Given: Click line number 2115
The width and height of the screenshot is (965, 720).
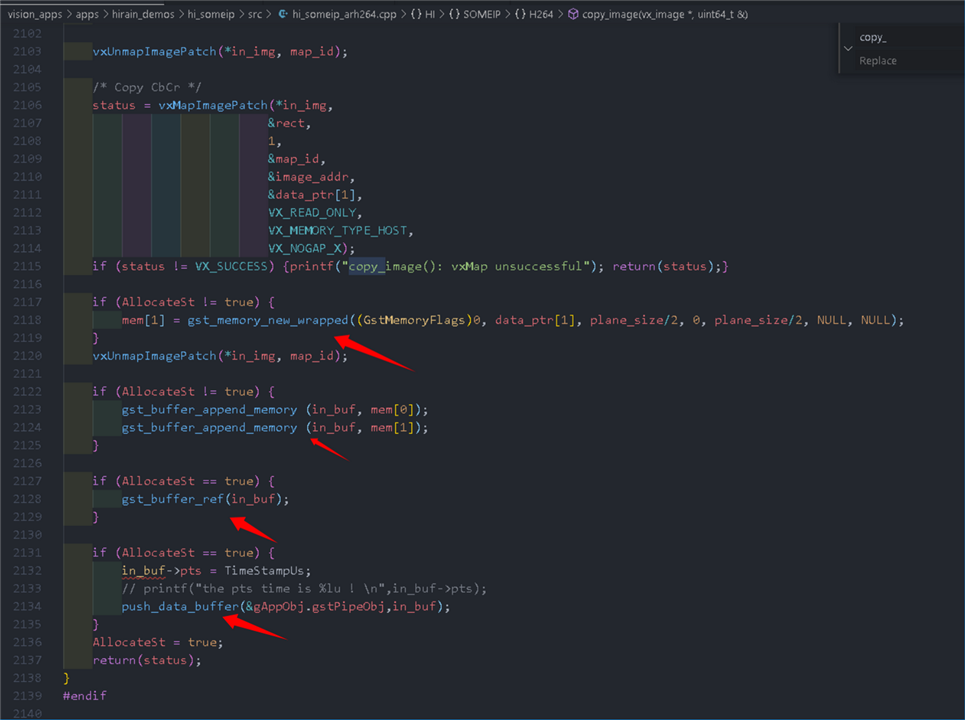Looking at the screenshot, I should click(27, 266).
